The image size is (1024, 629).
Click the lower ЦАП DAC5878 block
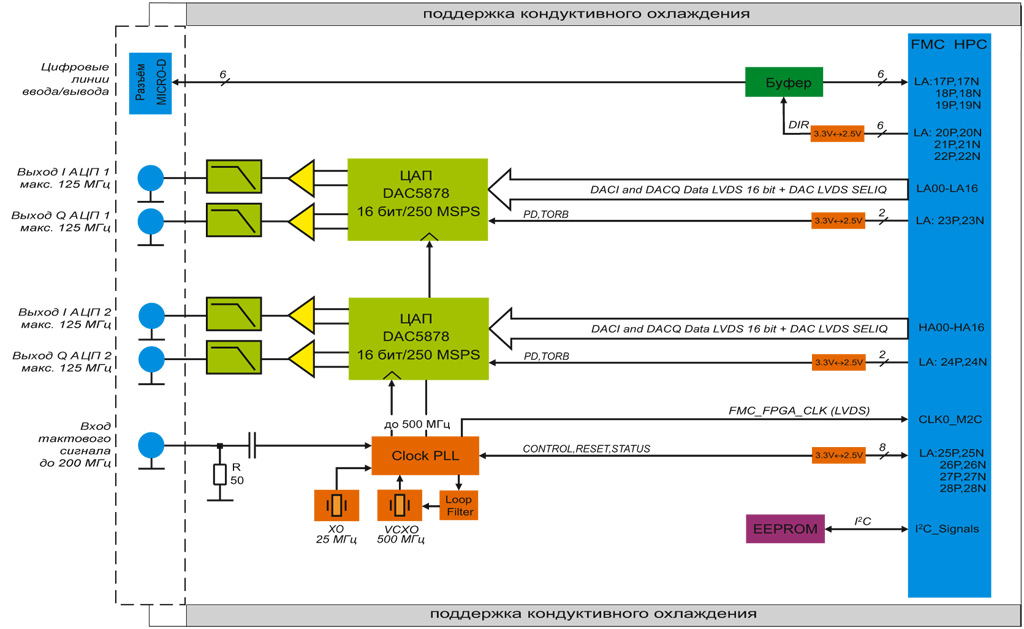(418, 338)
